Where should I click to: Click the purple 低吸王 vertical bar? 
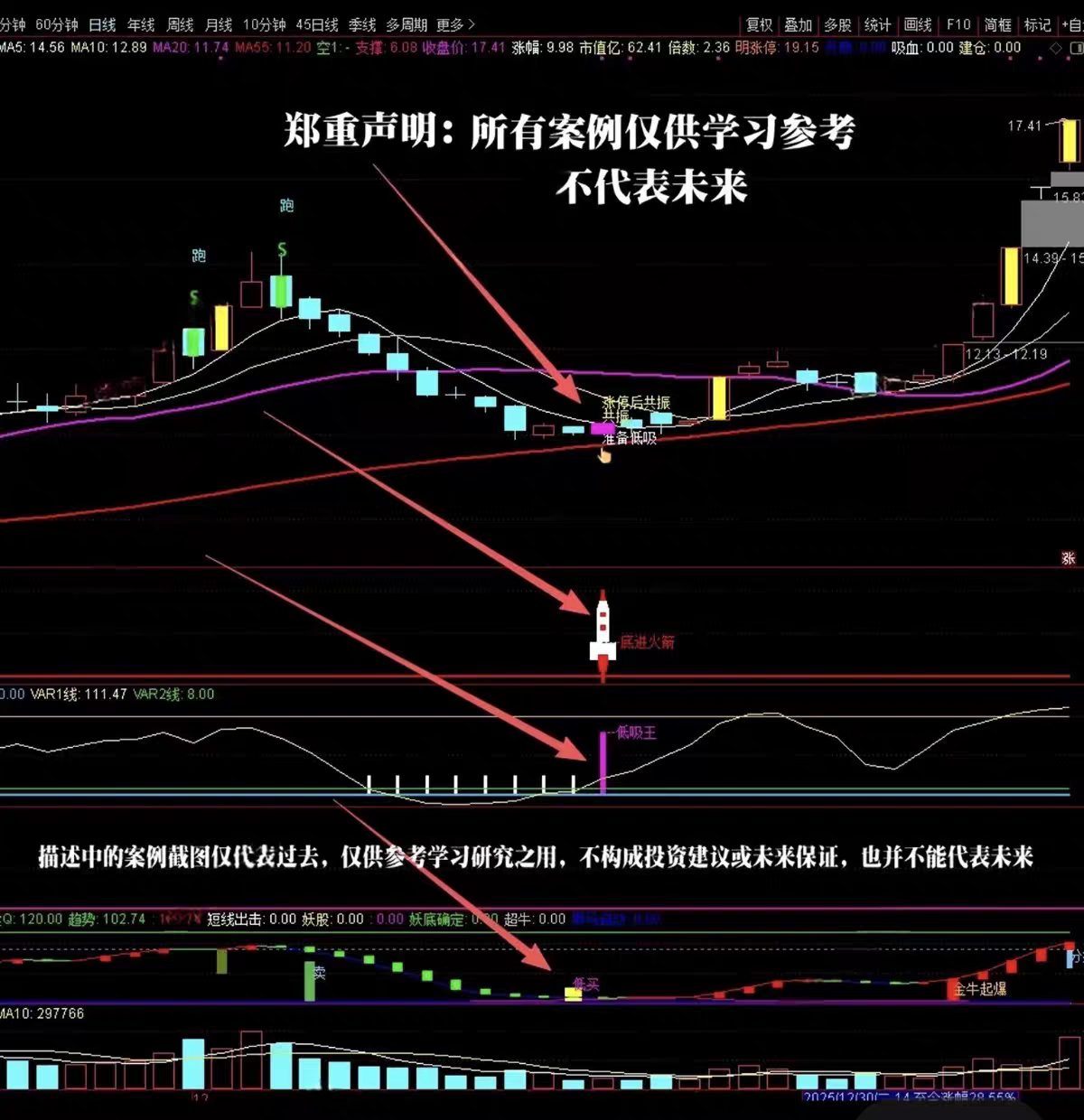[603, 763]
